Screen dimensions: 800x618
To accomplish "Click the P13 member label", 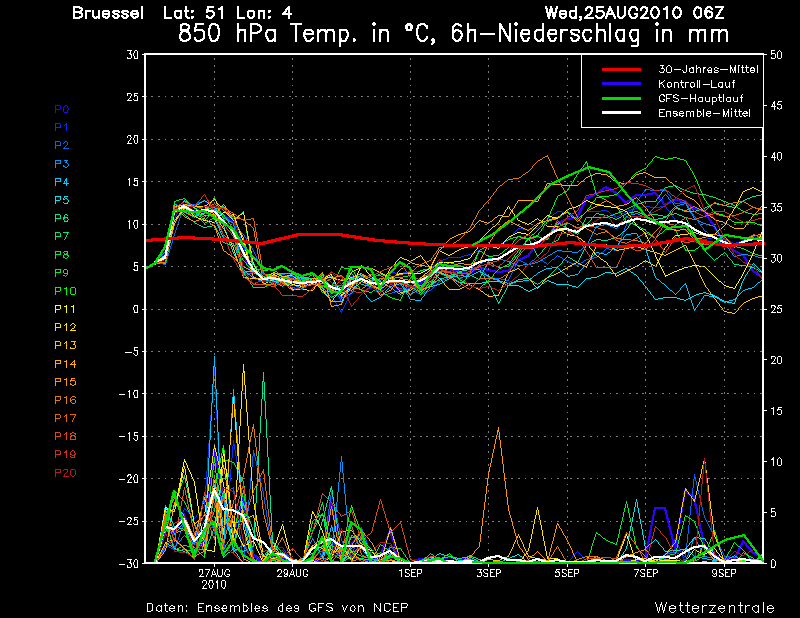I will [65, 345].
